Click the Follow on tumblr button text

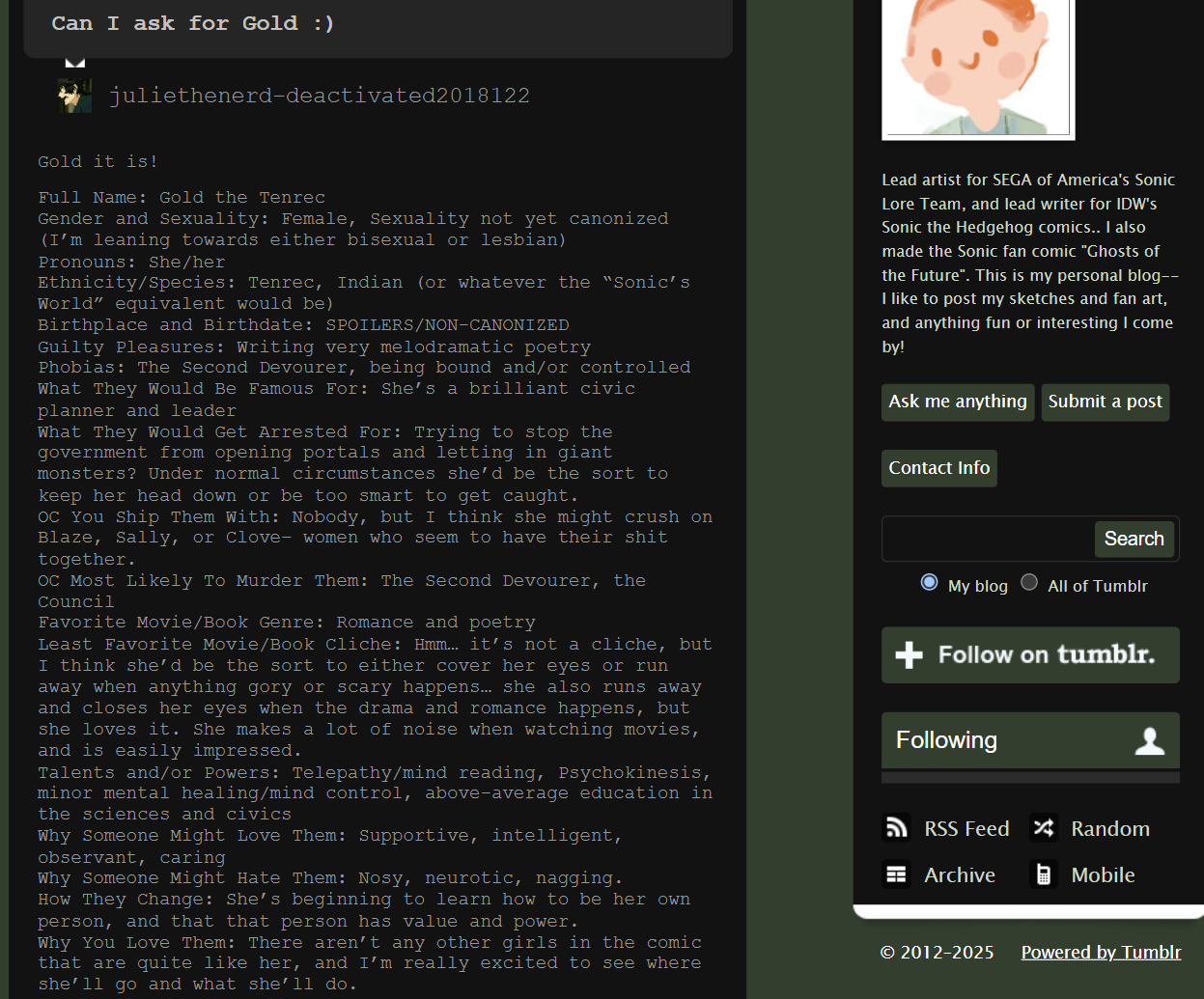[x=1047, y=655]
